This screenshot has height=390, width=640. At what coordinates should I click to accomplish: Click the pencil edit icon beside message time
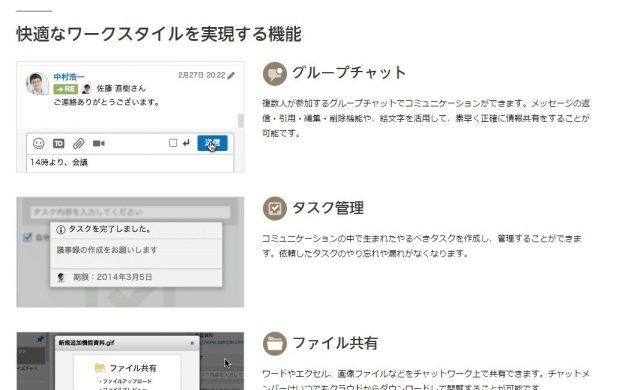(x=231, y=75)
